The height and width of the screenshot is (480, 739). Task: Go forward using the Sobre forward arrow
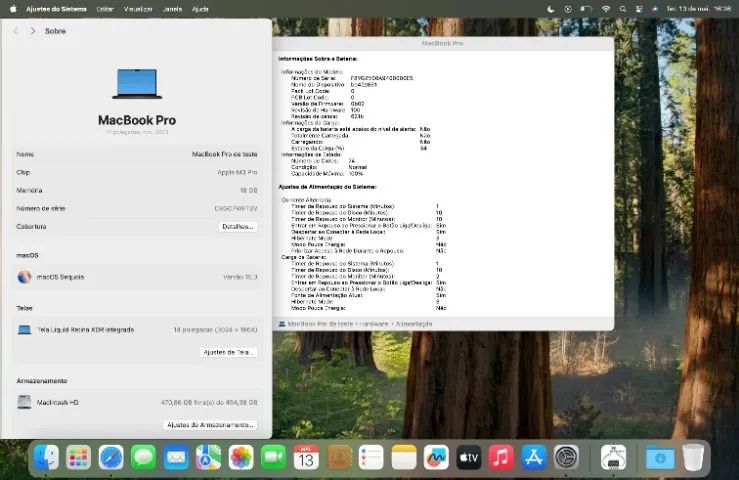(33, 31)
